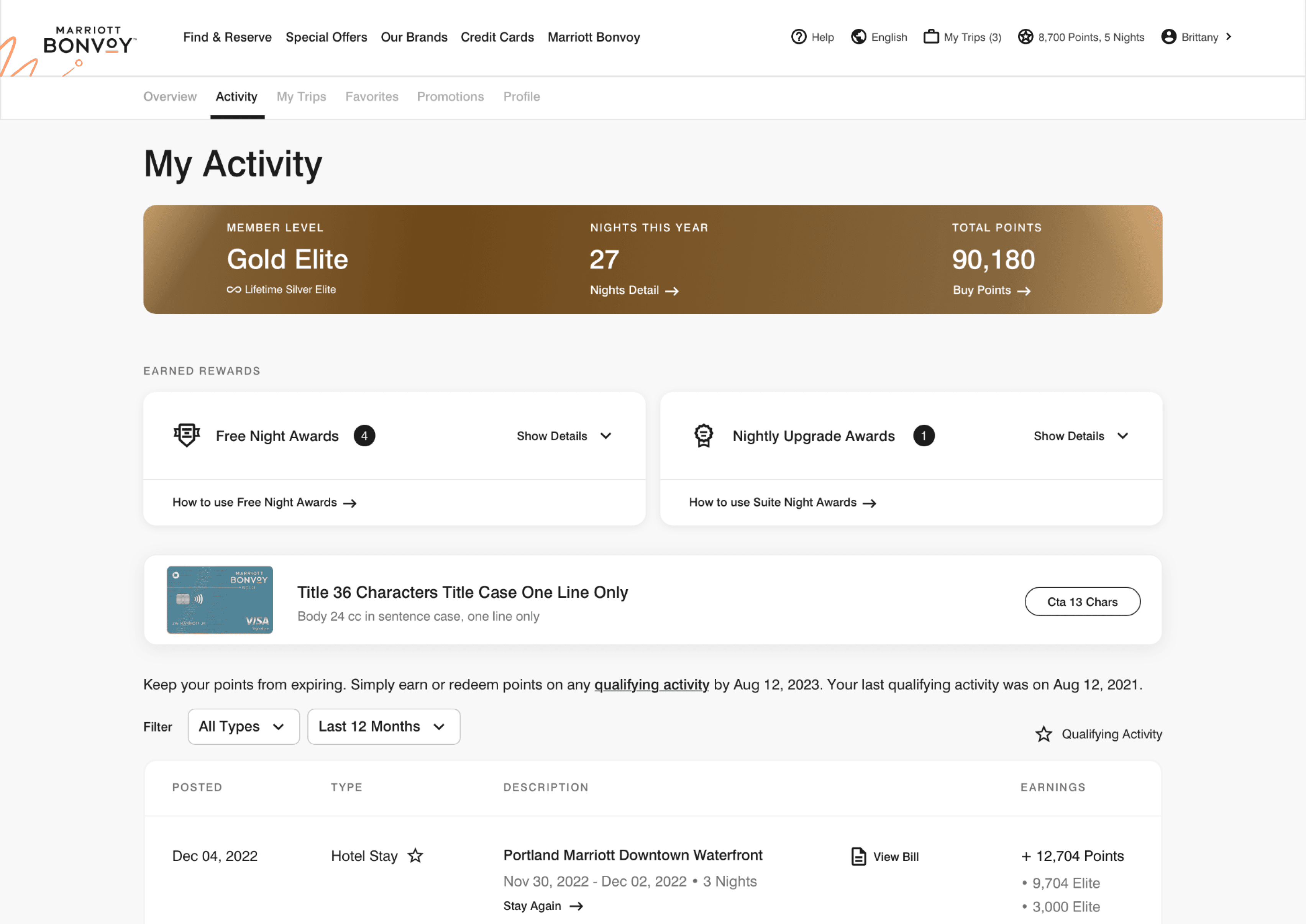1306x924 pixels.
Task: Click the English language selector
Action: click(879, 37)
